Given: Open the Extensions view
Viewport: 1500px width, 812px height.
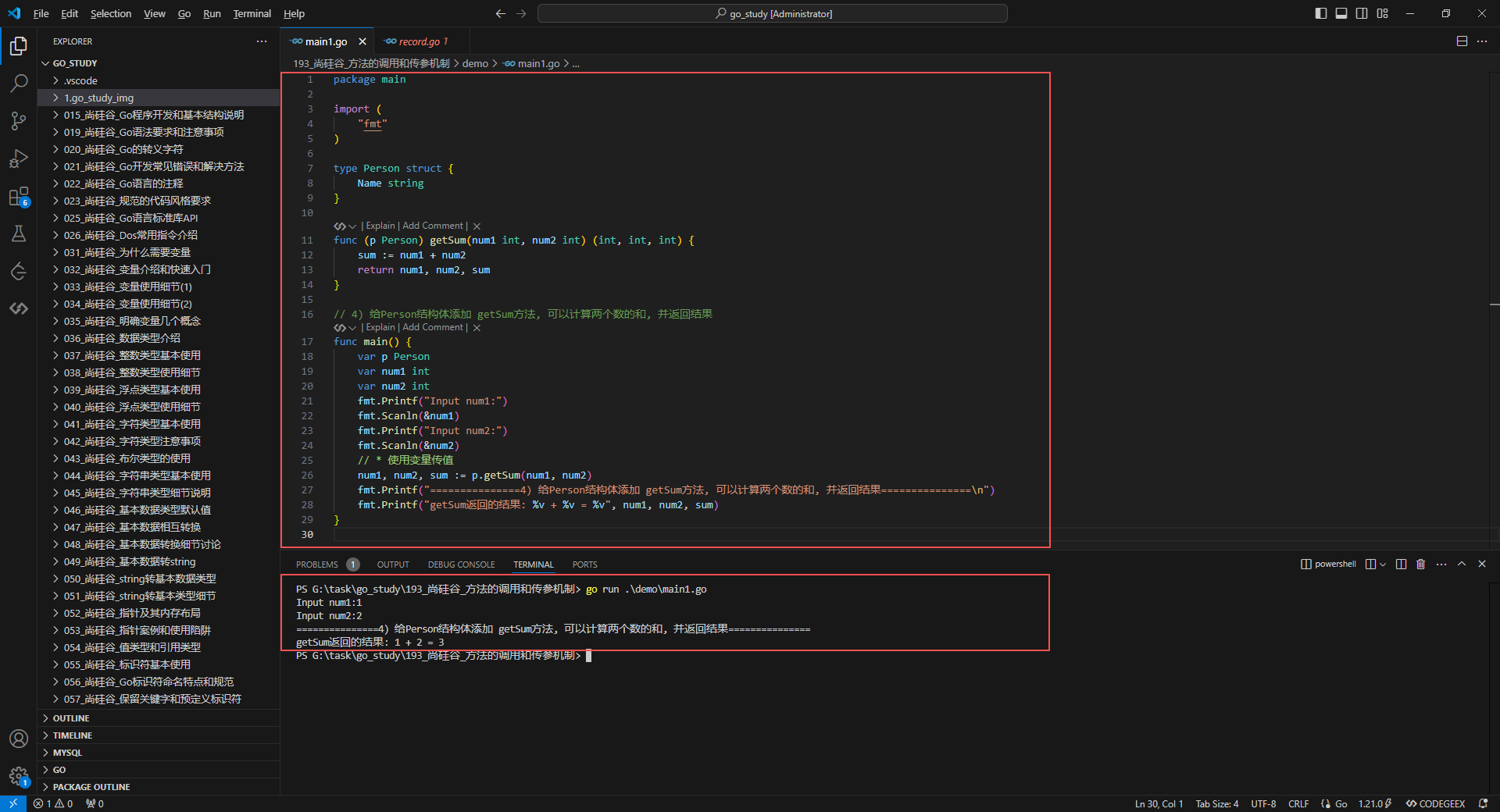Looking at the screenshot, I should click(19, 196).
